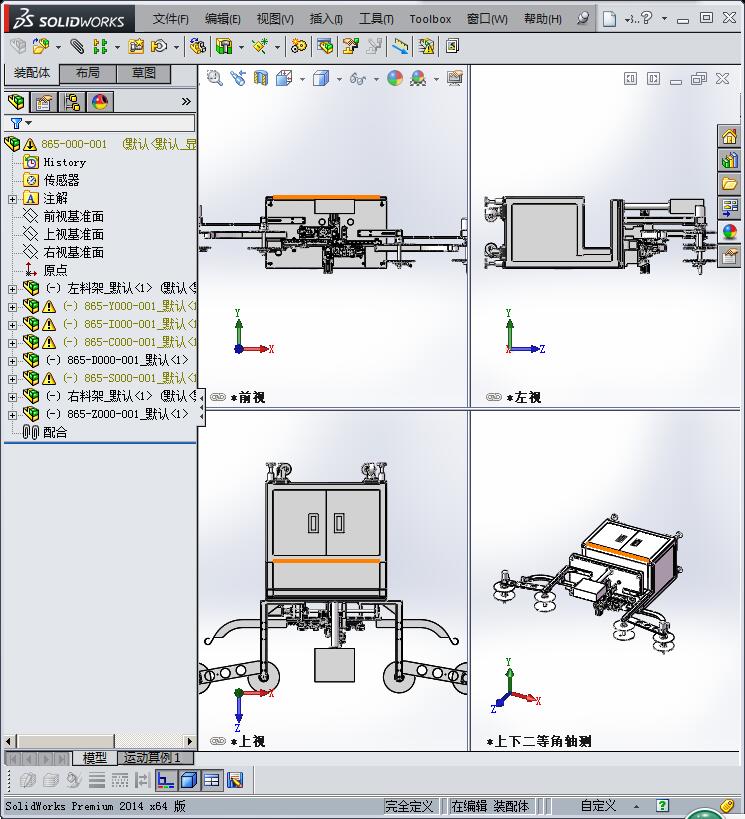Open the Toolbox menu
Image resolution: width=745 pixels, height=819 pixels.
click(x=430, y=19)
